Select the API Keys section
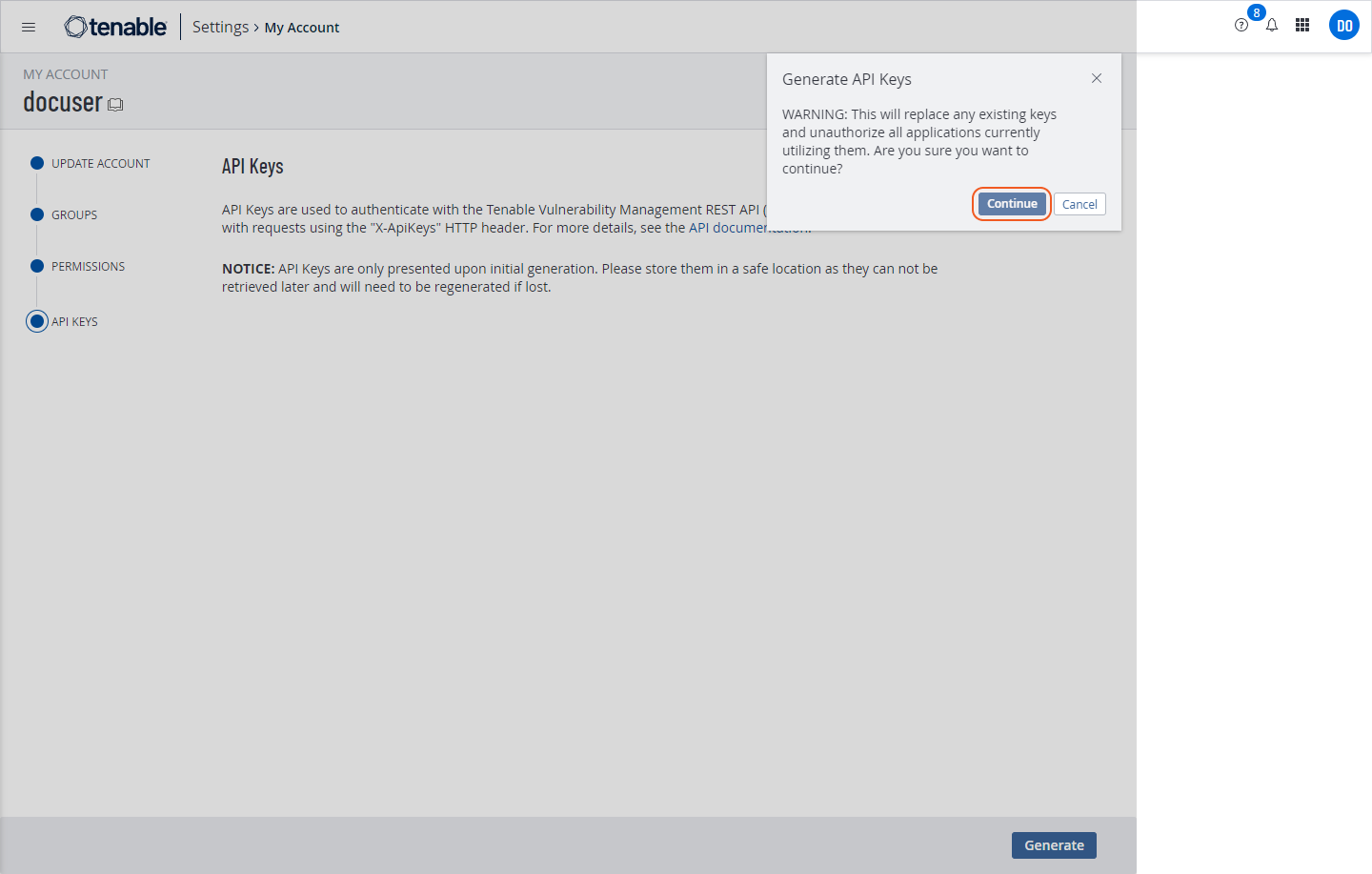Viewport: 1372px width, 874px height. (x=63, y=321)
